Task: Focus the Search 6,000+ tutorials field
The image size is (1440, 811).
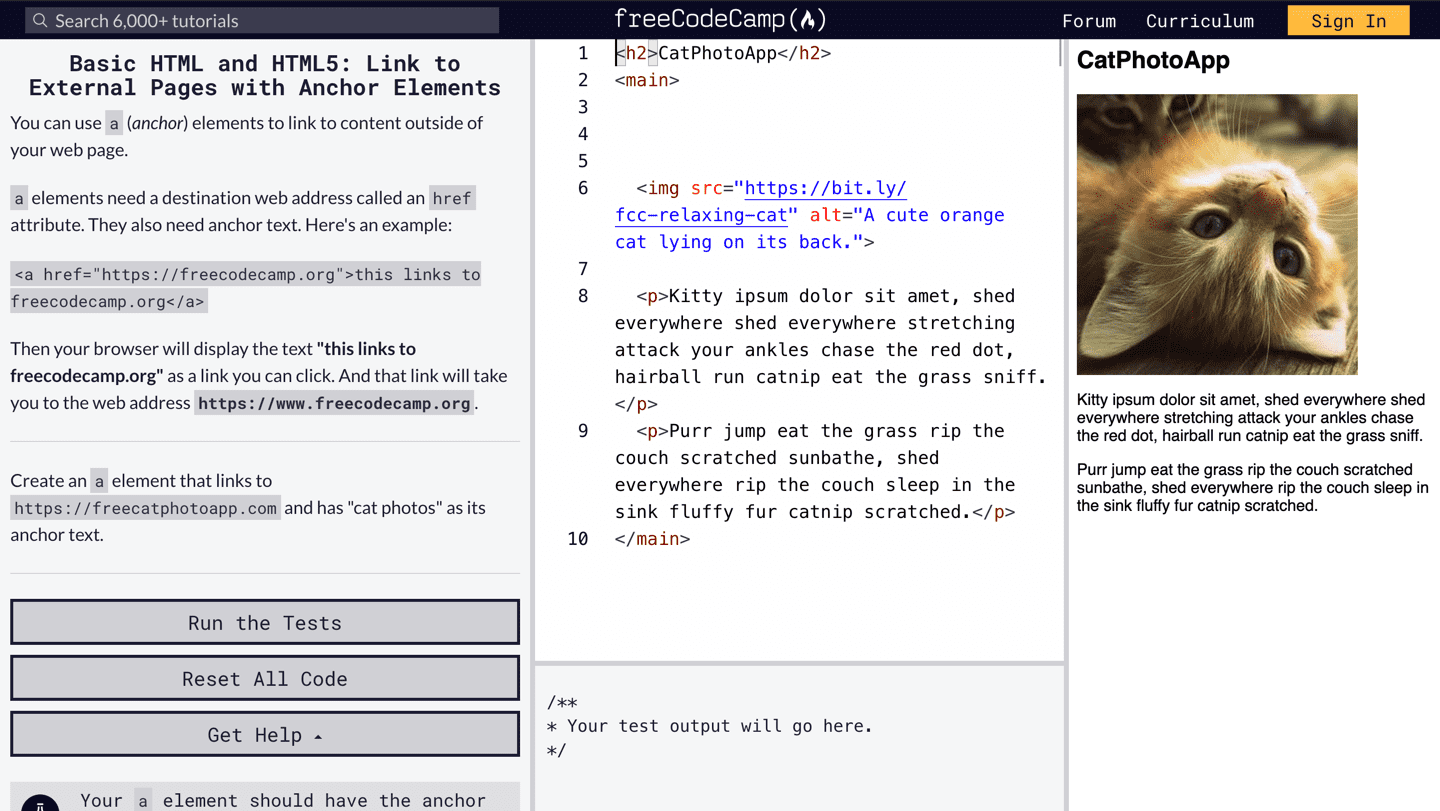Action: click(x=270, y=20)
